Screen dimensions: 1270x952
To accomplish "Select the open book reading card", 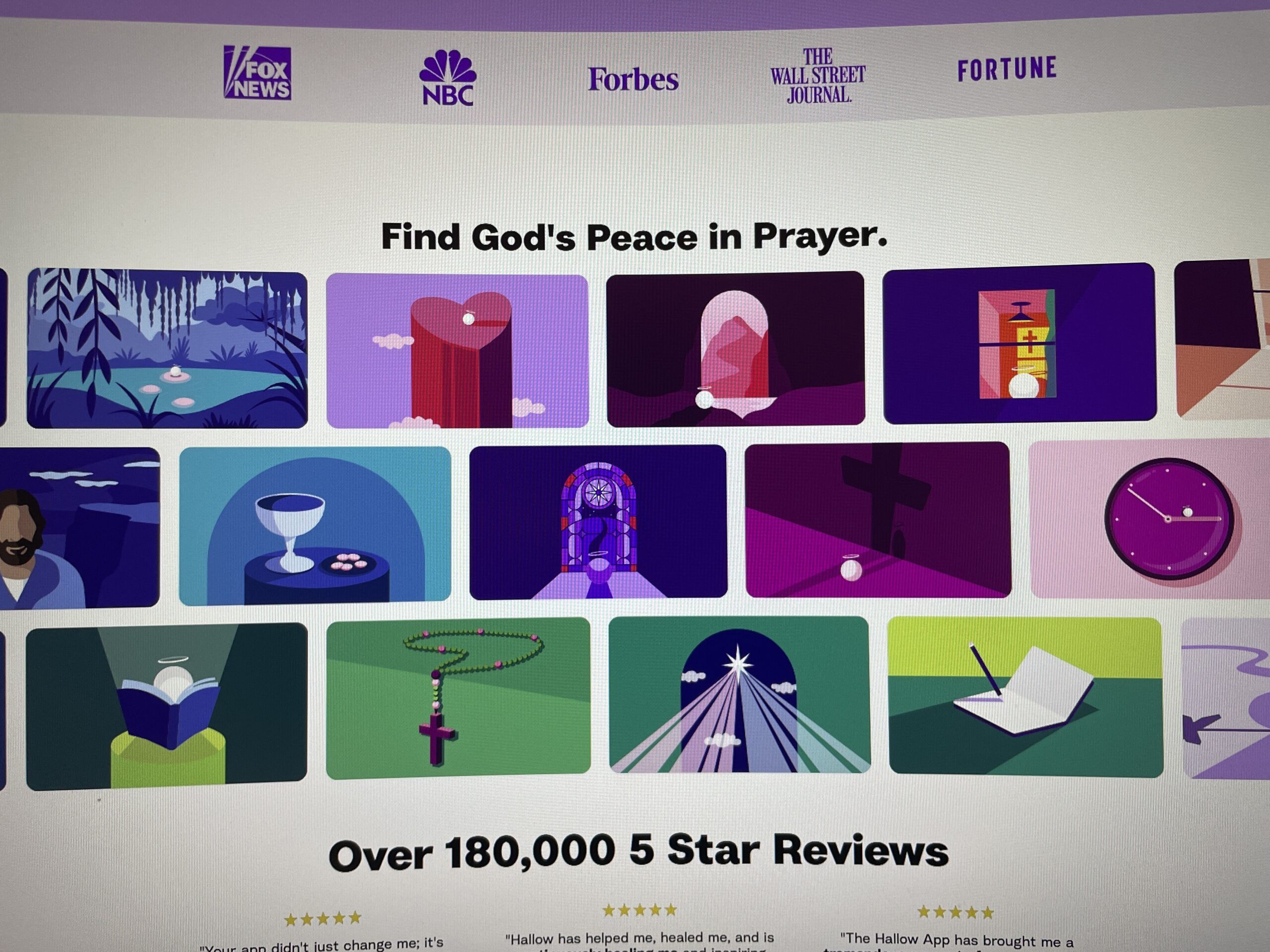I will [x=167, y=706].
